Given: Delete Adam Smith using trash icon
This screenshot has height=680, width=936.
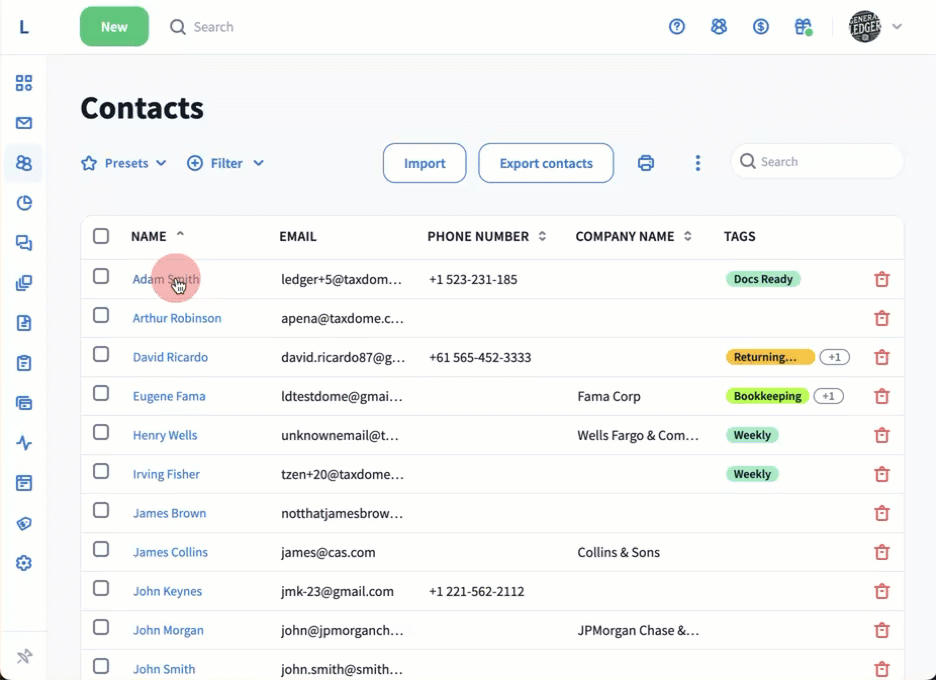Looking at the screenshot, I should tap(882, 280).
